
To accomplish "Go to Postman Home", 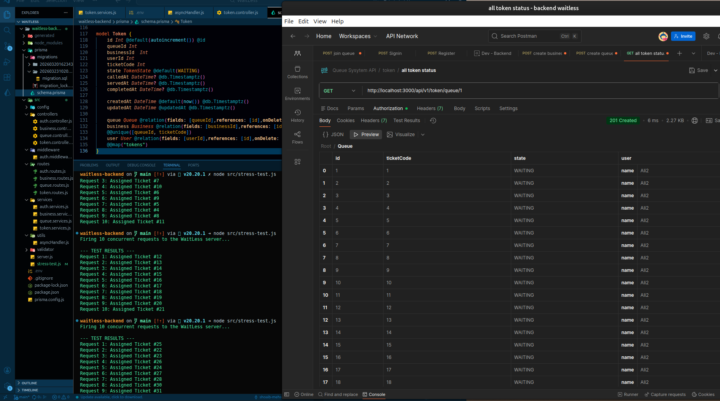I will (323, 36).
